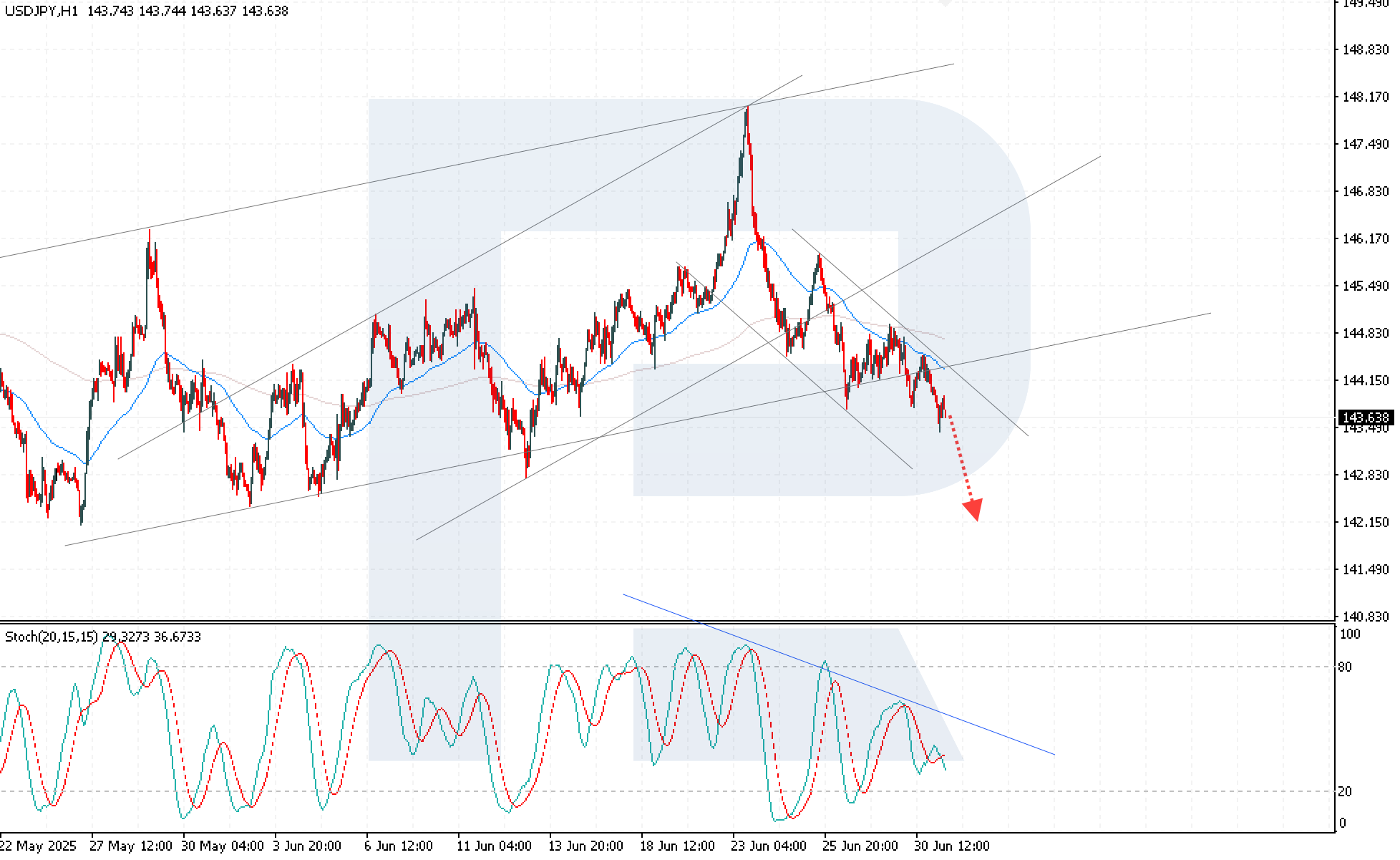The width and height of the screenshot is (1400, 860).
Task: Click the stochastic 80 level label
Action: coord(1345,667)
